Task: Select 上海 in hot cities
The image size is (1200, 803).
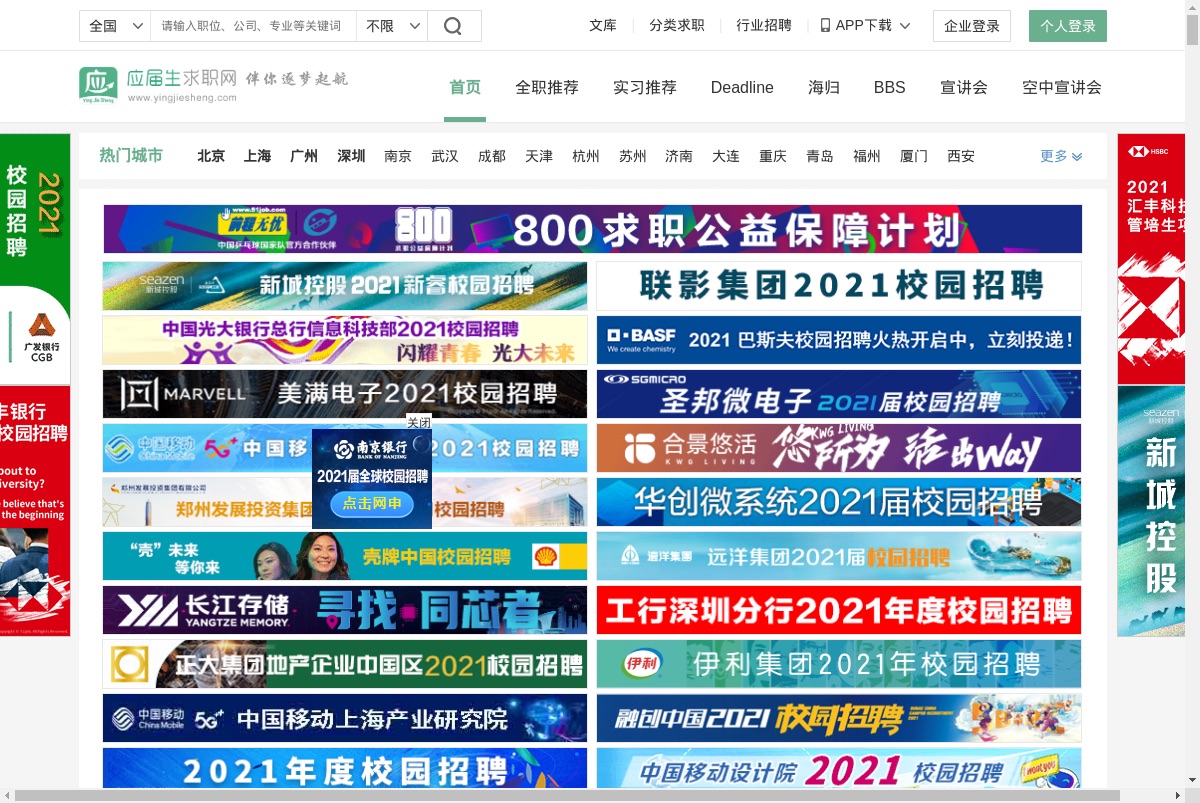Action: pyautogui.click(x=257, y=156)
